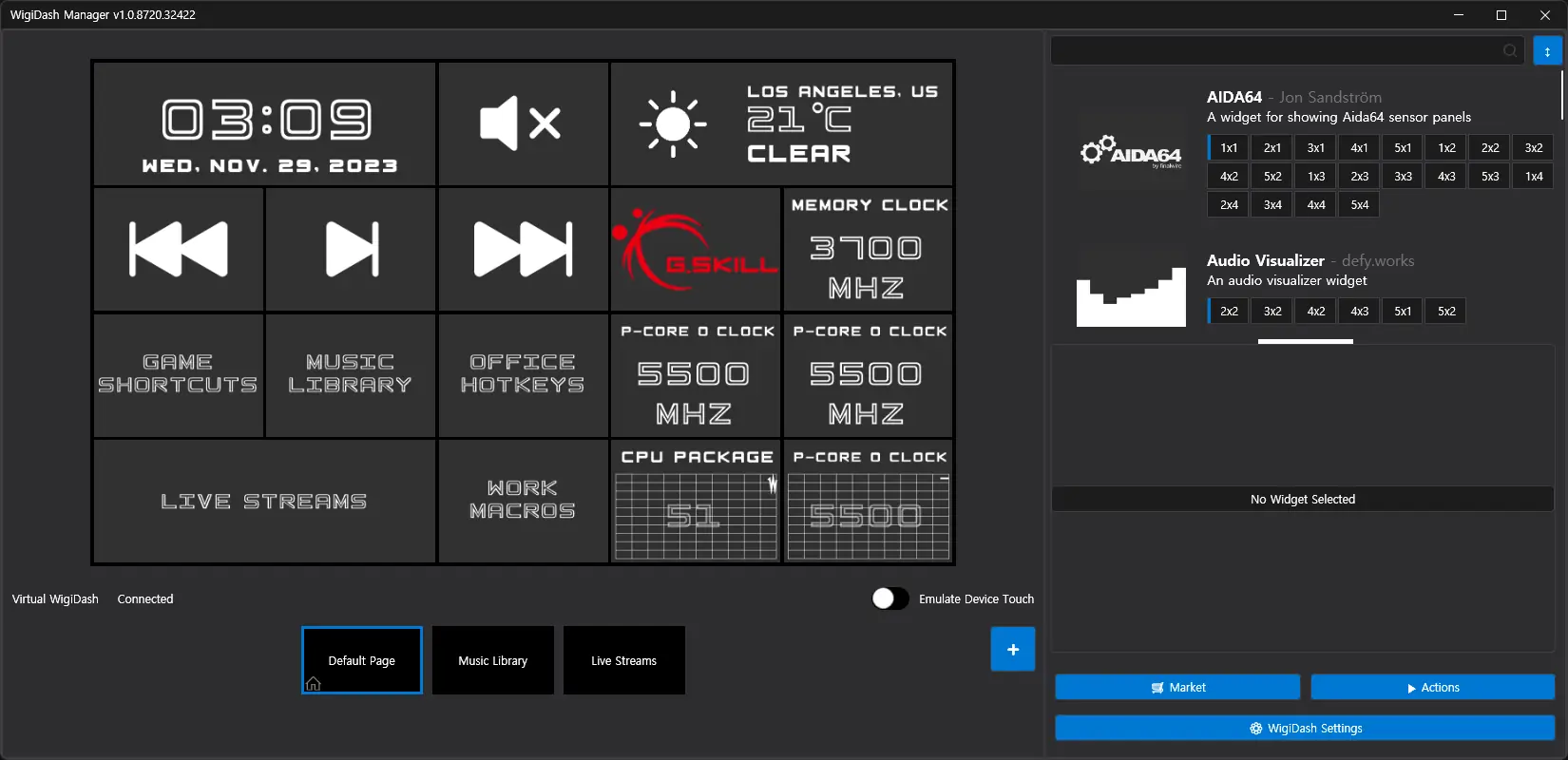Open the Game Shortcuts folder tile

tap(178, 374)
